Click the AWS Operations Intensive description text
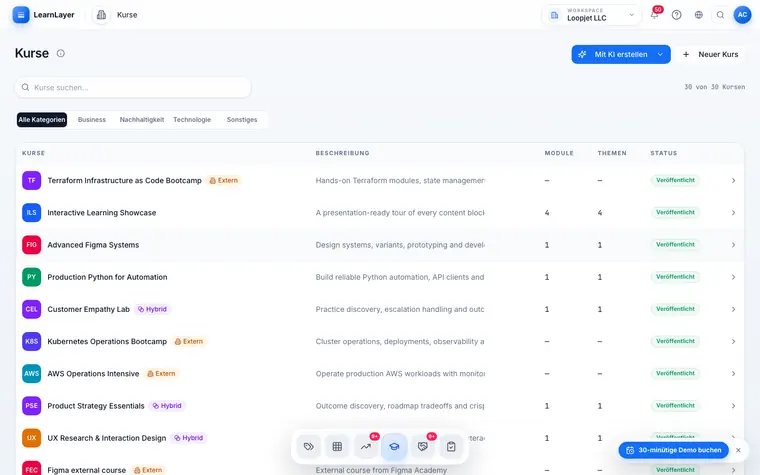The image size is (760, 475). pyautogui.click(x=400, y=374)
